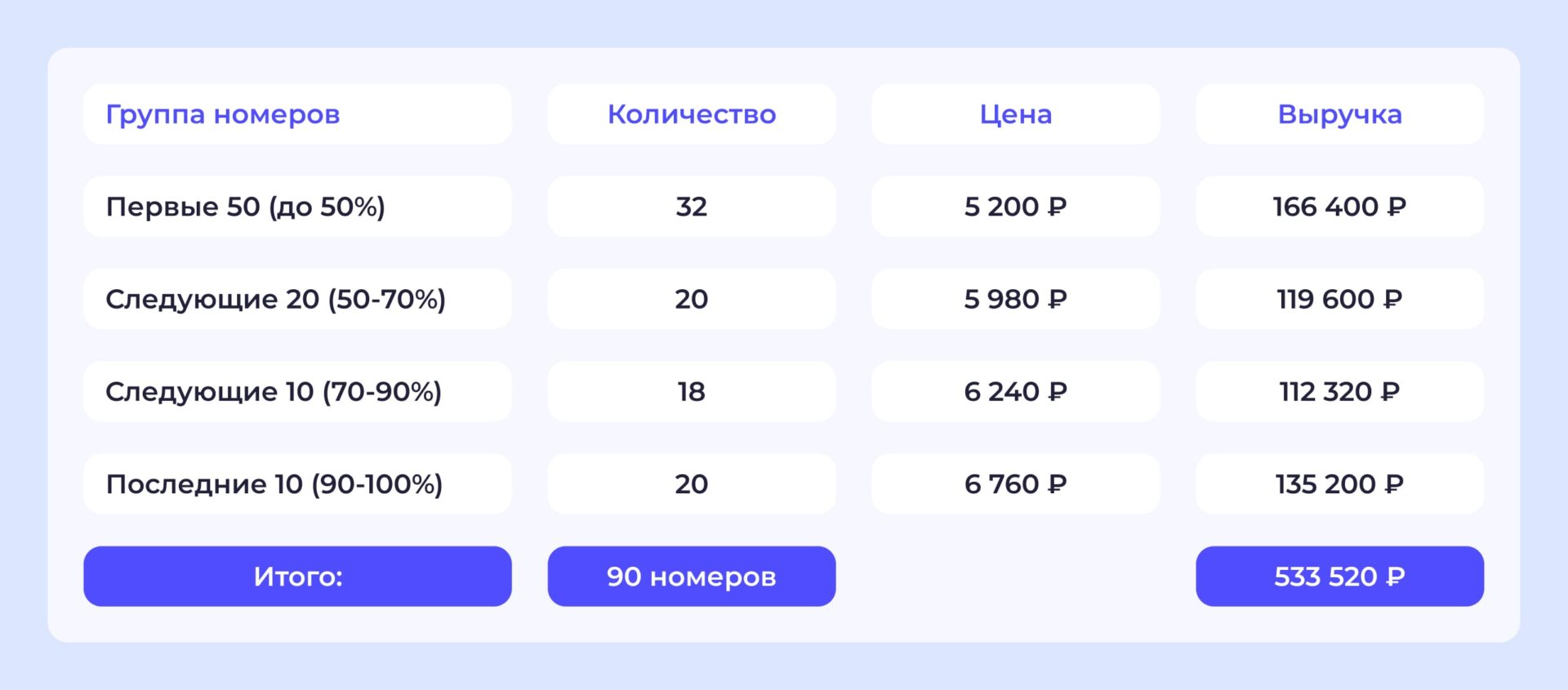Image resolution: width=1568 pixels, height=690 pixels.
Task: Click the quantity cell showing 32
Action: tap(692, 207)
